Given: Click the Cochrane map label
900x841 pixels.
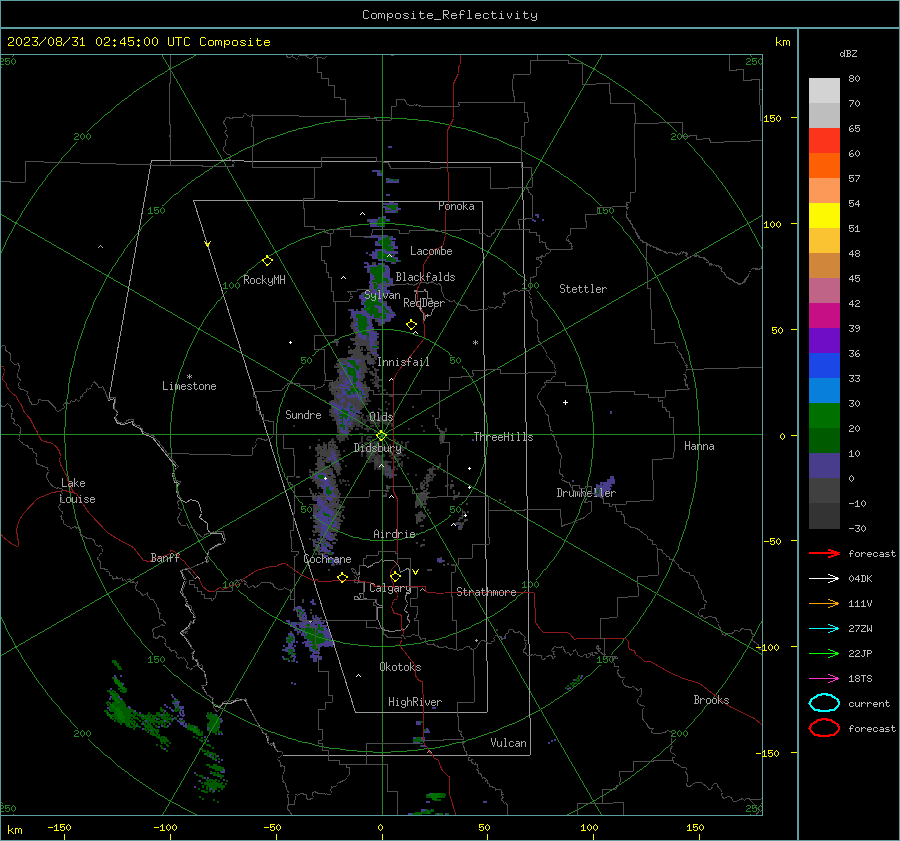Looking at the screenshot, I should (327, 559).
